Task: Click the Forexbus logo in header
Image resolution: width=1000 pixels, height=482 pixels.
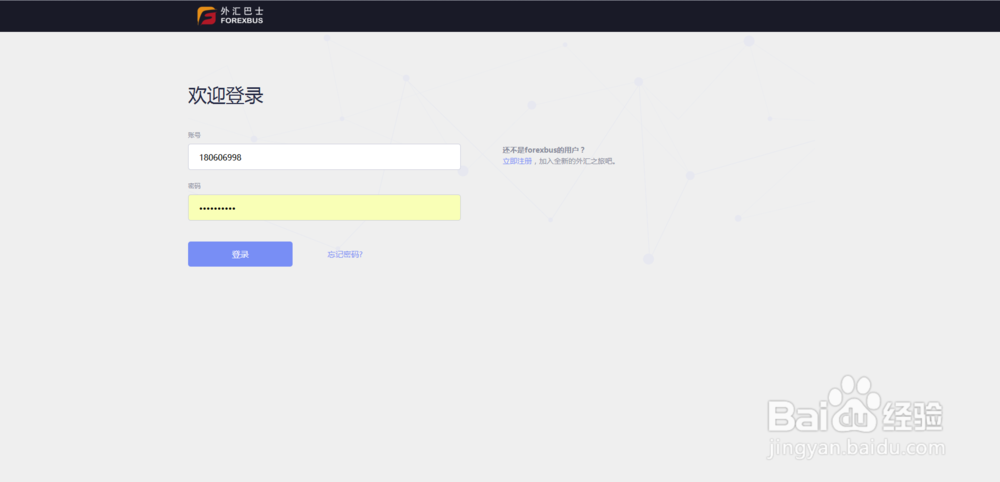Action: [x=230, y=16]
